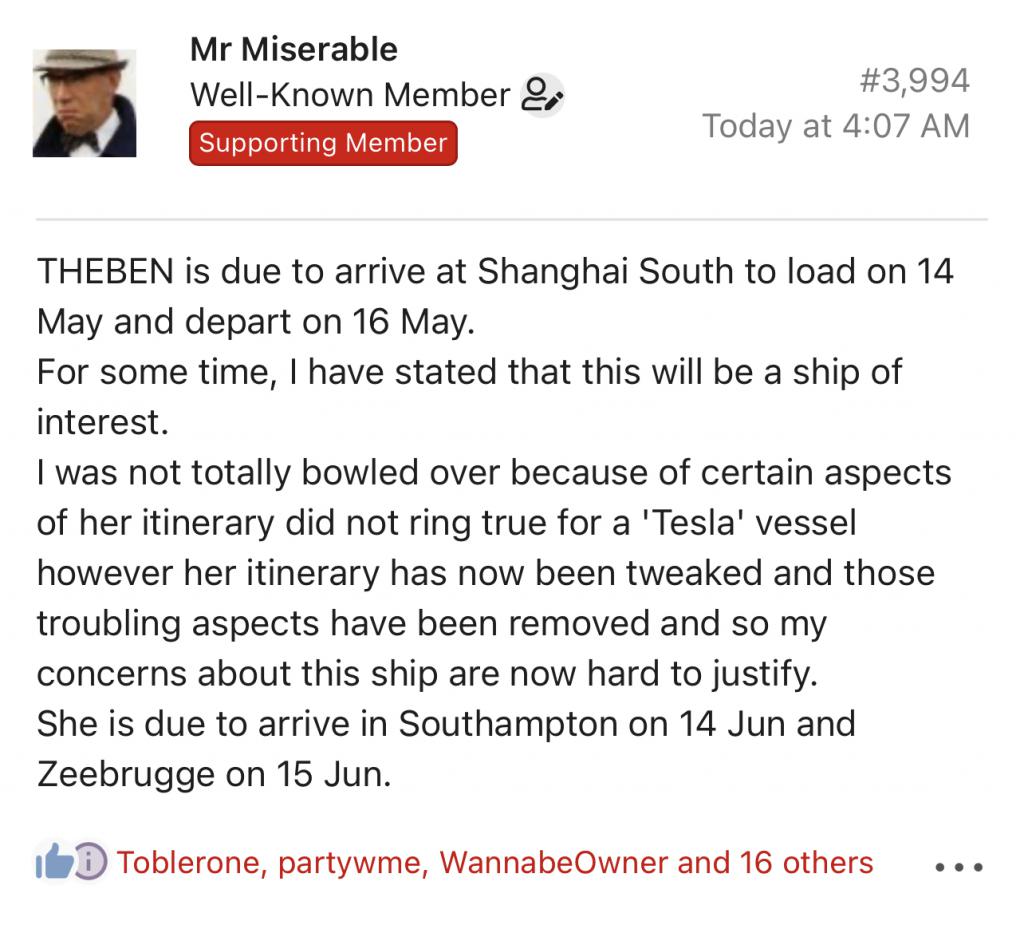Click the word Zeebrugge in the post
Image resolution: width=1024 pixels, height=925 pixels.
pyautogui.click(x=126, y=775)
